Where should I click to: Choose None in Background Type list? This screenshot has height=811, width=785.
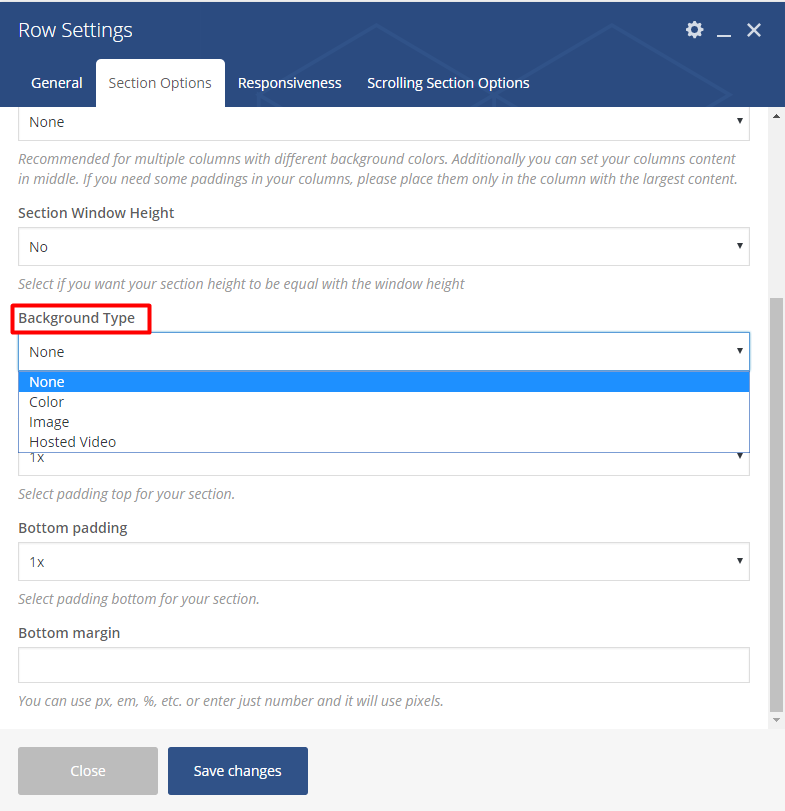tap(384, 382)
